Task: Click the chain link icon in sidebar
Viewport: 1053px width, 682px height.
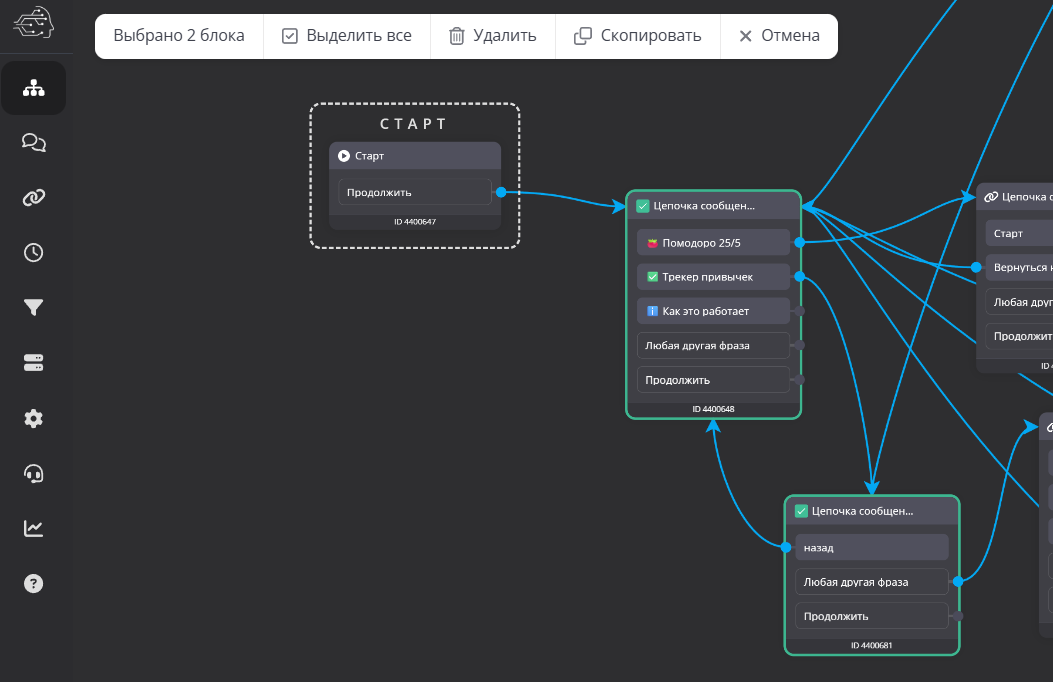Action: [x=34, y=198]
